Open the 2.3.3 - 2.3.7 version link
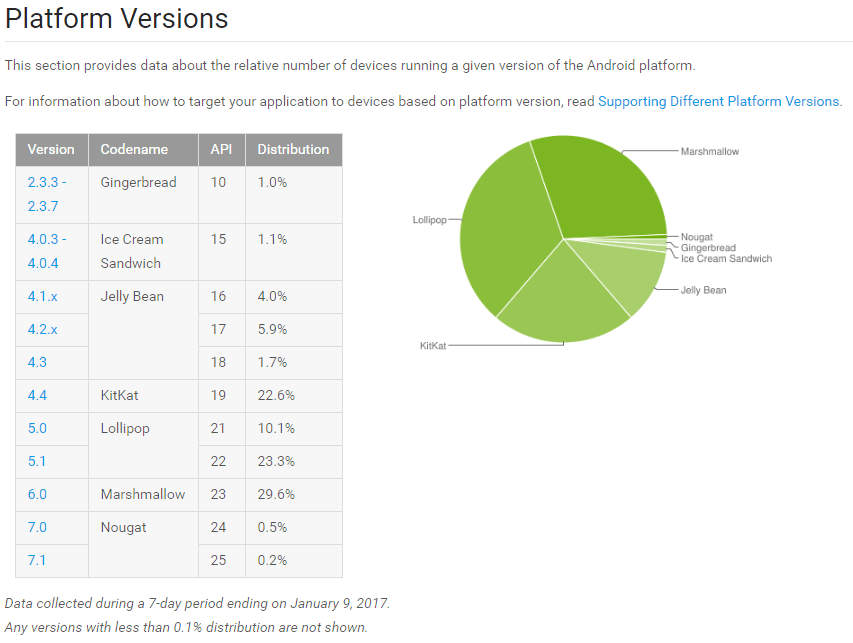The width and height of the screenshot is (853, 643). tap(47, 194)
